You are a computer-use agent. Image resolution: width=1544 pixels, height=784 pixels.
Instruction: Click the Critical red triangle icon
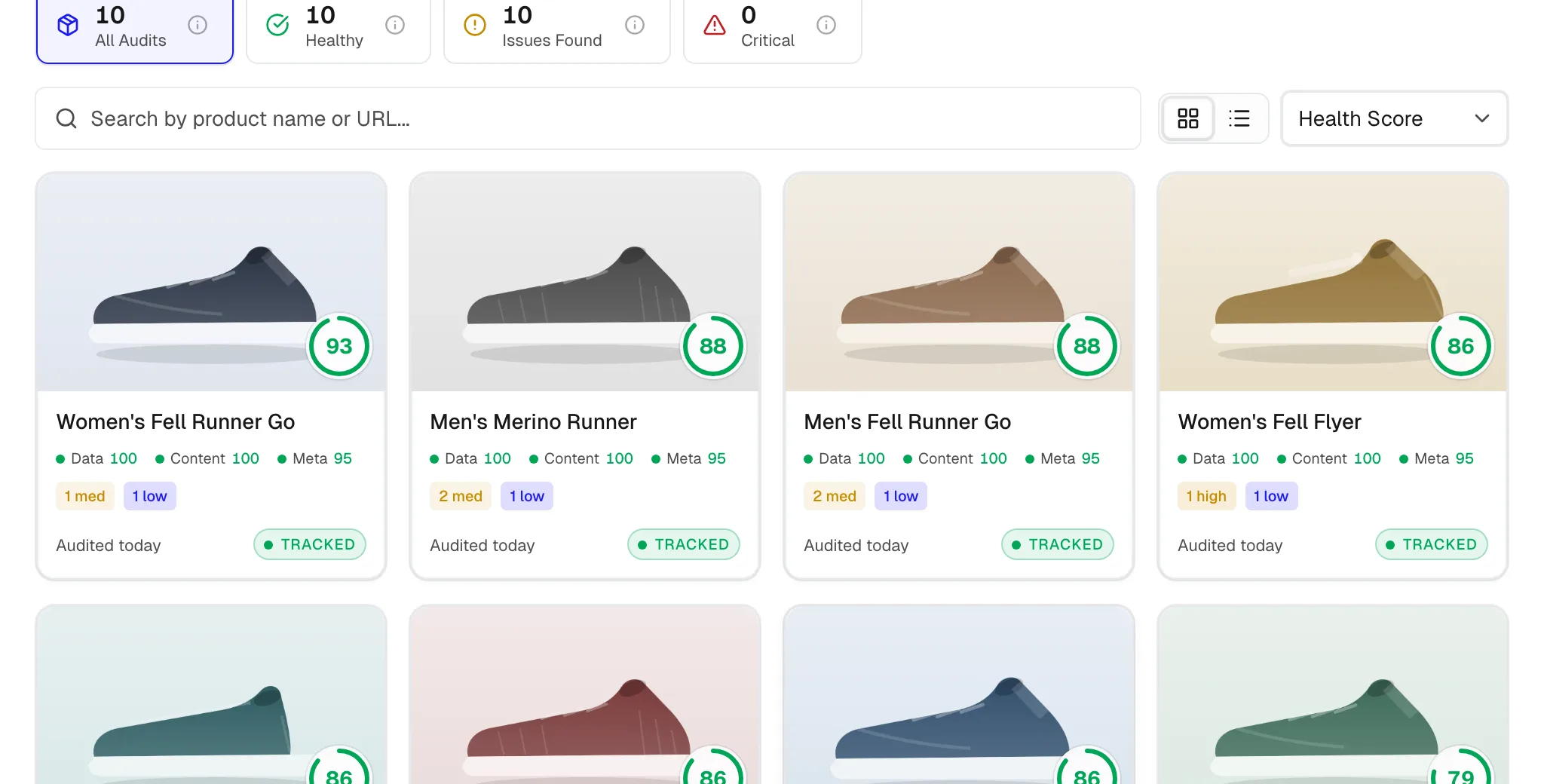(x=715, y=25)
